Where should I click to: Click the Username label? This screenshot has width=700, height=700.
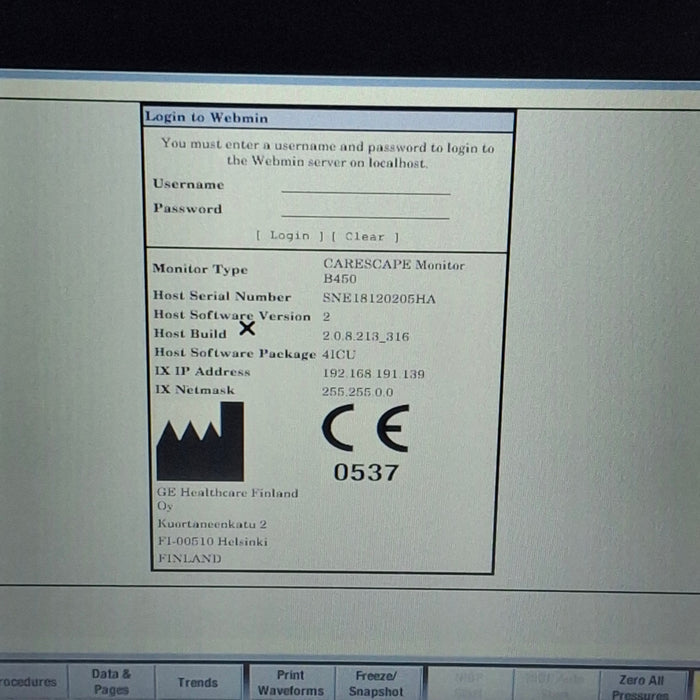[188, 184]
